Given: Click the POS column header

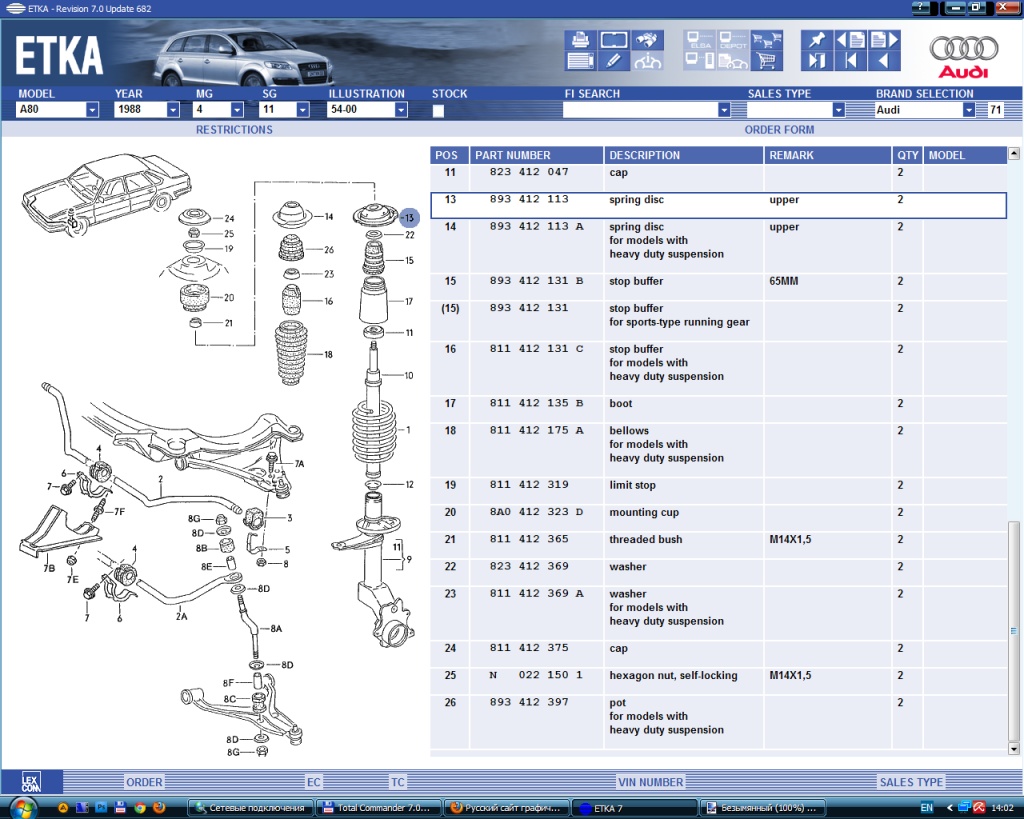Looking at the screenshot, I should pyautogui.click(x=449, y=155).
